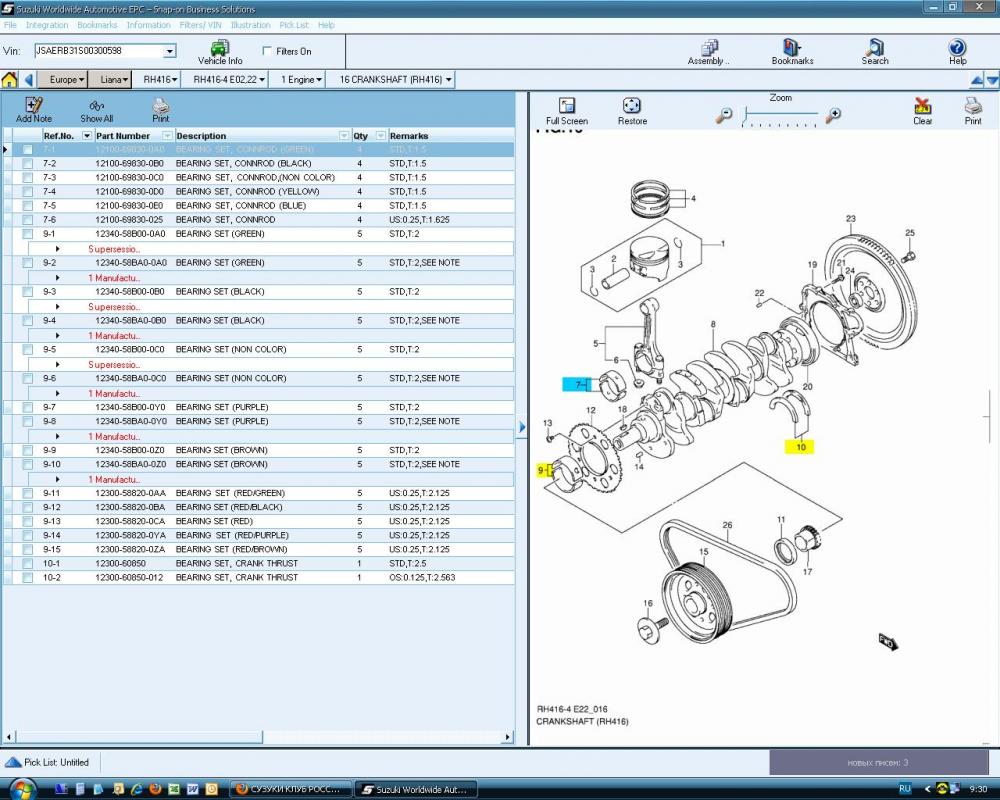Open the Liana model dropdown
Image resolution: width=1000 pixels, height=800 pixels.
click(x=114, y=80)
